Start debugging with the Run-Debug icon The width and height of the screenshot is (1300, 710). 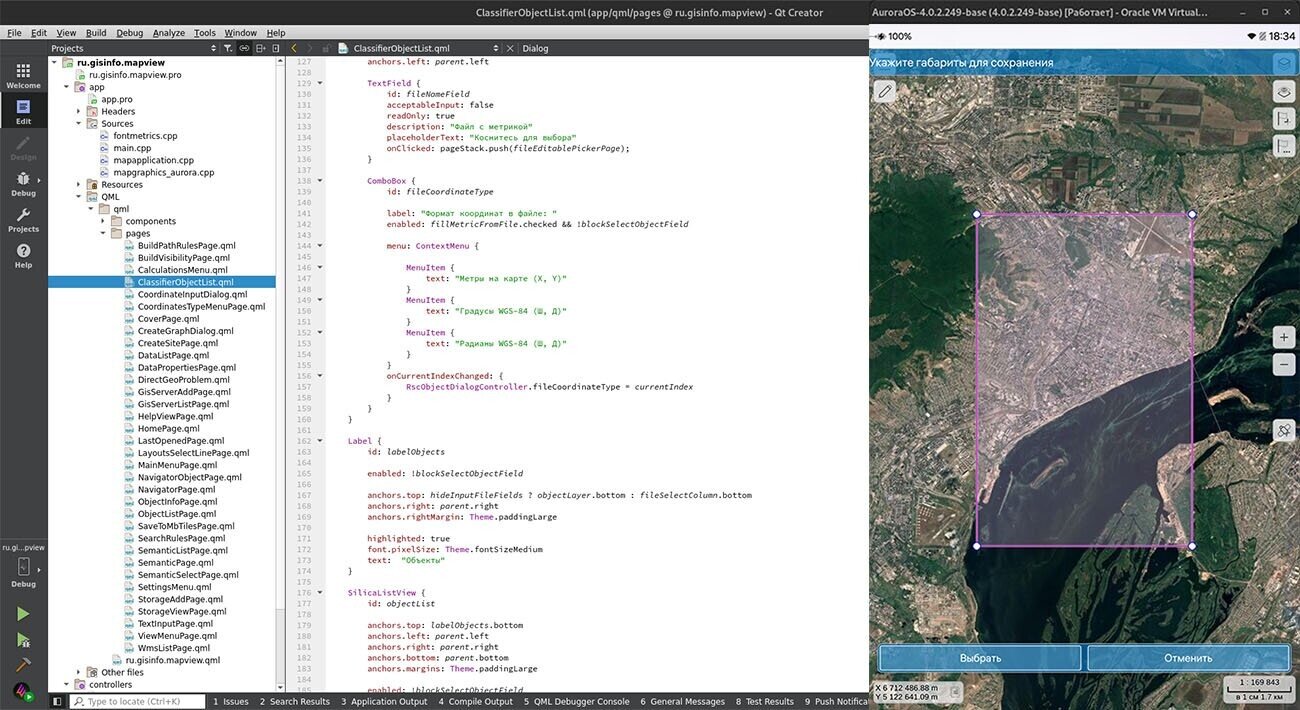click(23, 640)
